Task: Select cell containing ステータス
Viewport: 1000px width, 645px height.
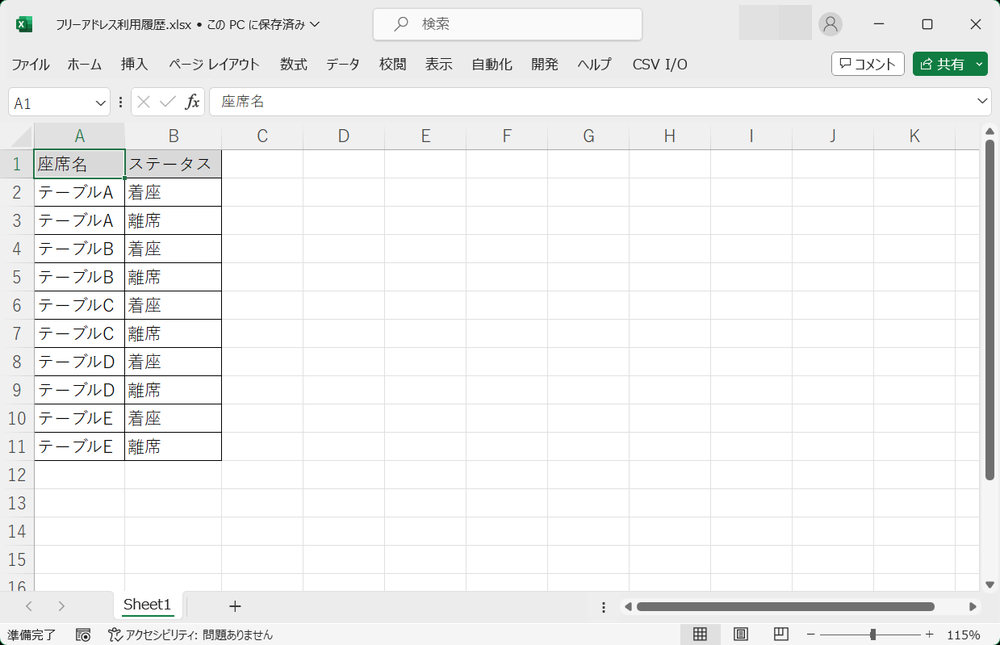Action: pos(173,164)
